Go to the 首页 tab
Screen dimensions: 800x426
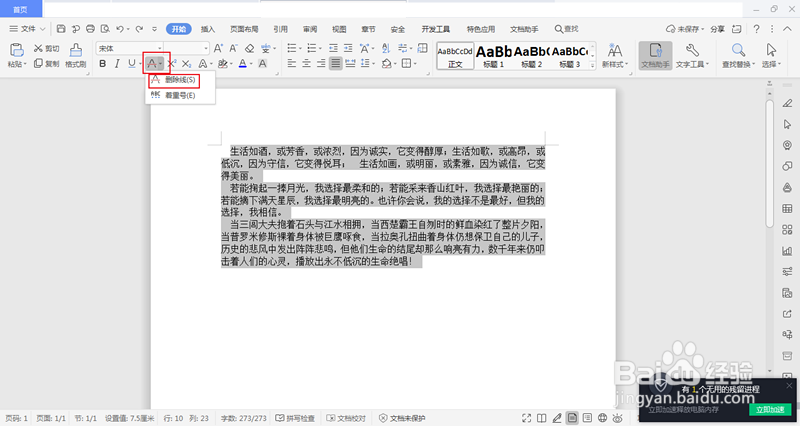20,9
